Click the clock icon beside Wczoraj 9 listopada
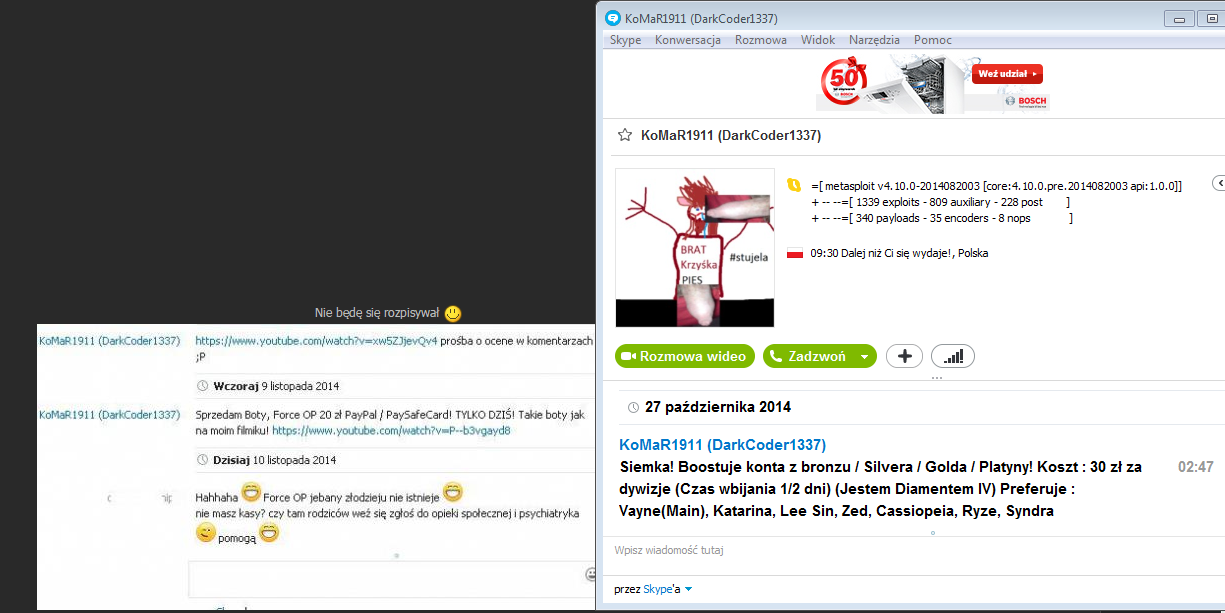 coord(204,385)
